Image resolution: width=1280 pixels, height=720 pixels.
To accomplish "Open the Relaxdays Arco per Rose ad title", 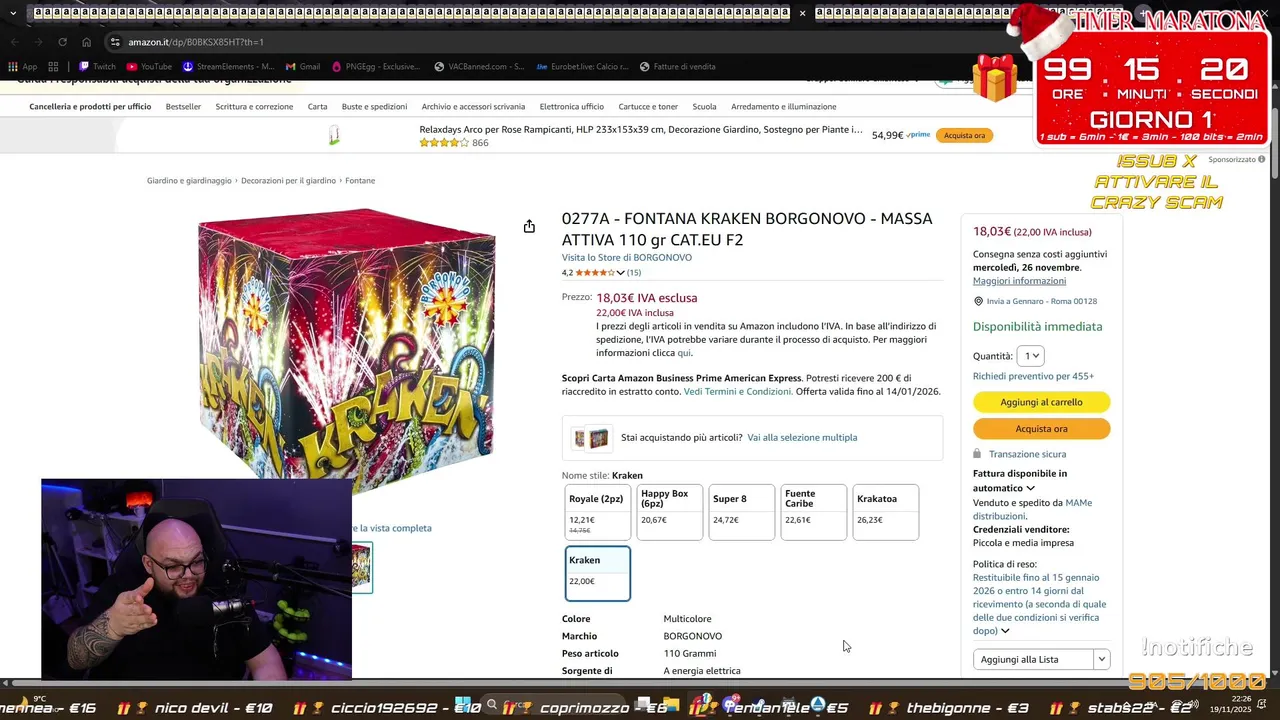I will 640,130.
